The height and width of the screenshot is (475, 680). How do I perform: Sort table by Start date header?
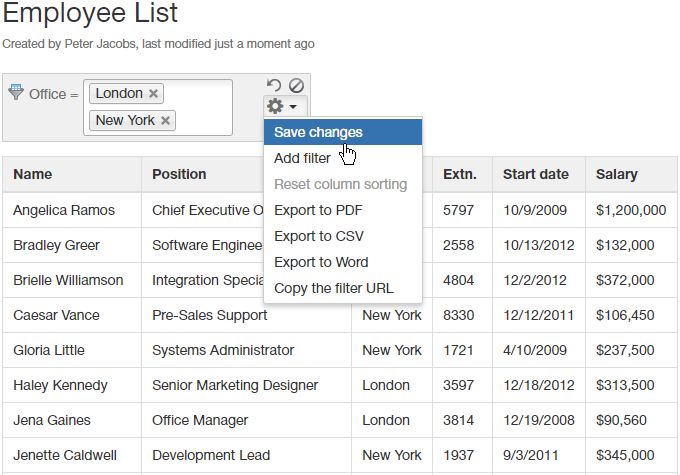(536, 174)
